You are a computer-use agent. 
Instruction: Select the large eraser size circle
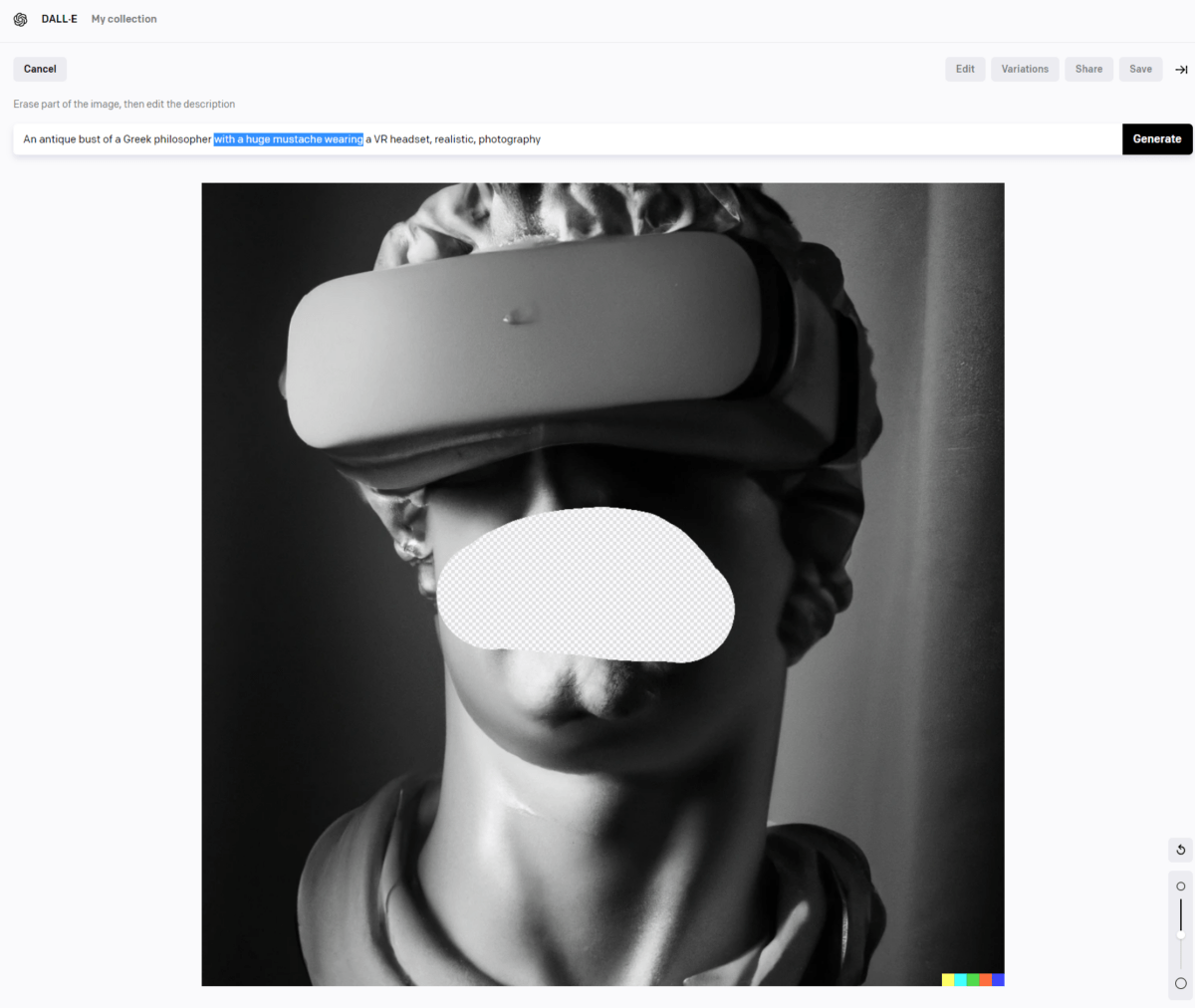pyautogui.click(x=1181, y=983)
